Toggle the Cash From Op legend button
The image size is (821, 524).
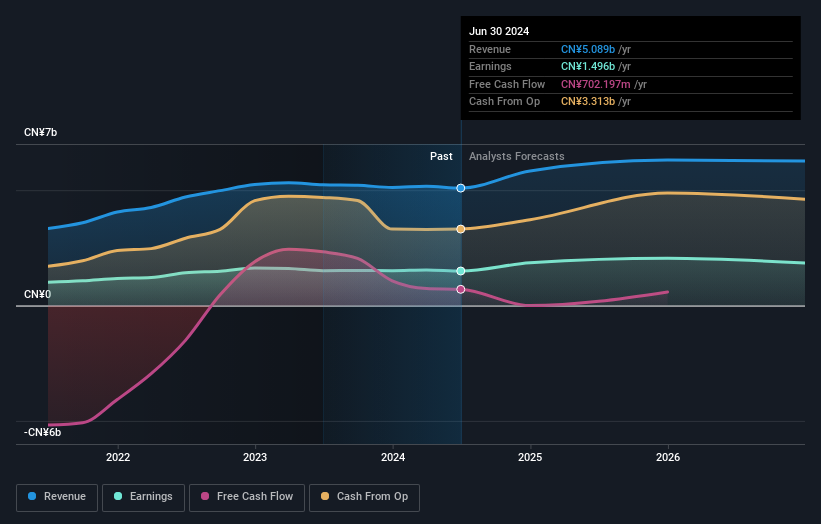click(364, 497)
